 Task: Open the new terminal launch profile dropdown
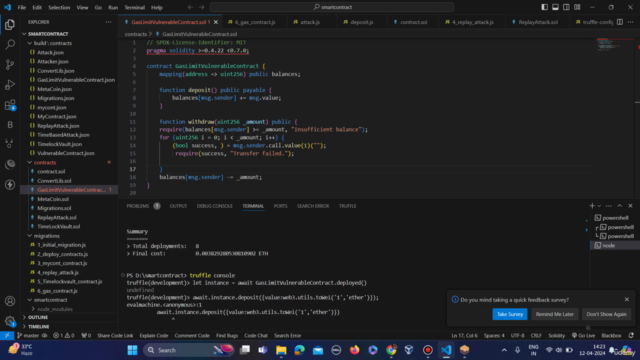point(599,206)
